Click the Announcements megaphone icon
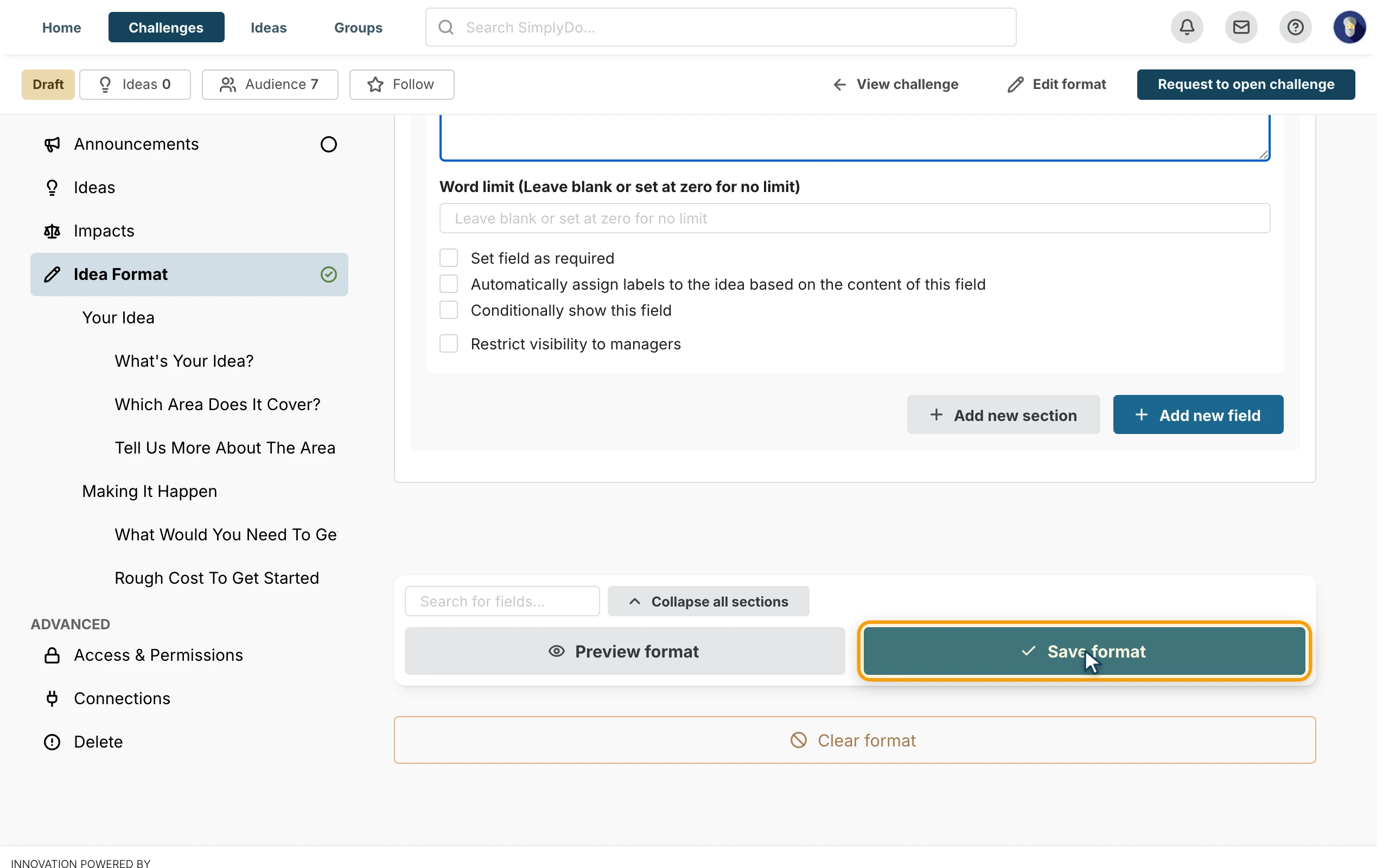 pyautogui.click(x=52, y=144)
